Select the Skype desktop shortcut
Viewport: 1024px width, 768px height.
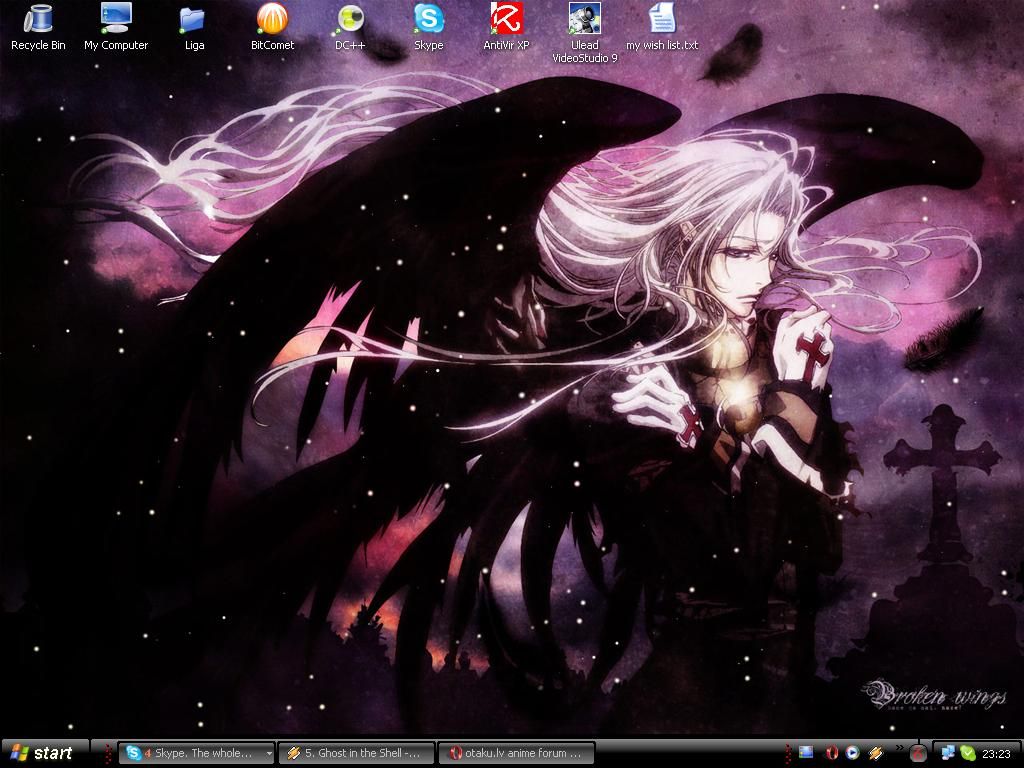[428, 27]
